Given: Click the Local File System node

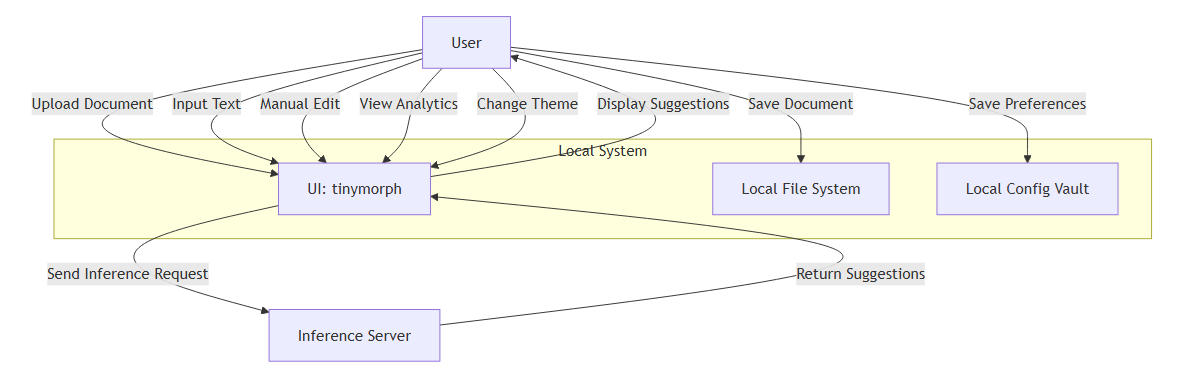Looking at the screenshot, I should [x=800, y=189].
